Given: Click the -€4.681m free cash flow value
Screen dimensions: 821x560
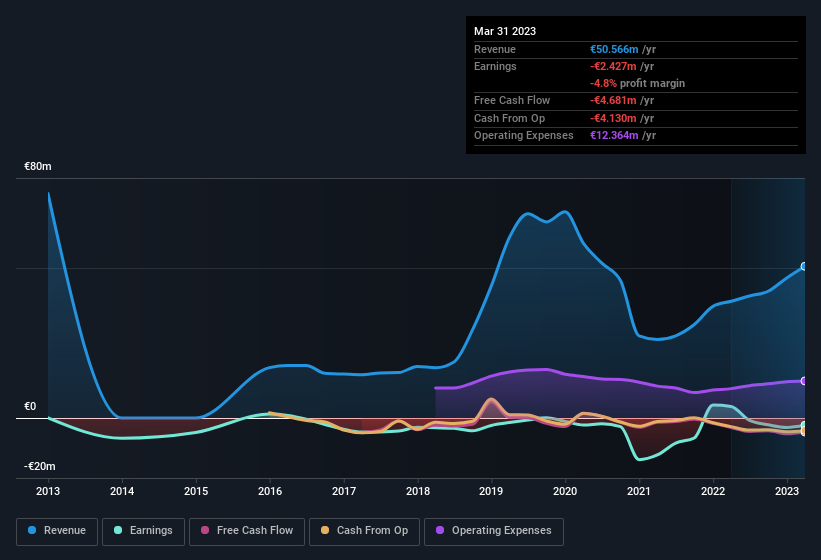Looking at the screenshot, I should pyautogui.click(x=613, y=100).
